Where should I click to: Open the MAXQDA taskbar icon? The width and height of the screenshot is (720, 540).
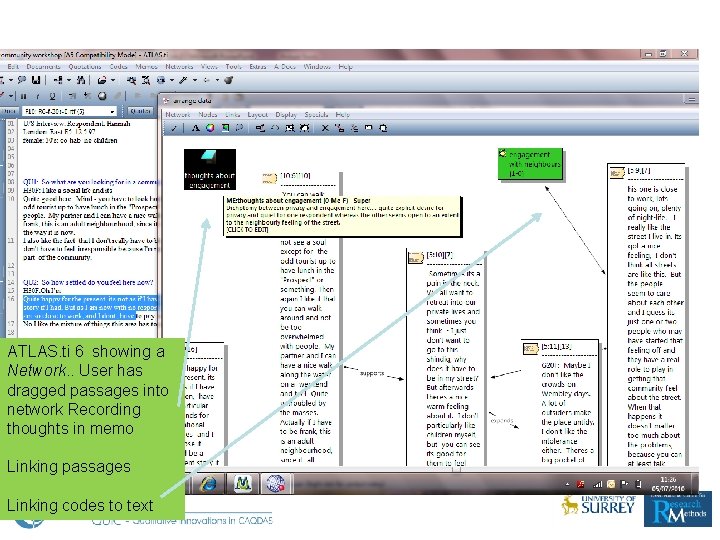coord(242,484)
